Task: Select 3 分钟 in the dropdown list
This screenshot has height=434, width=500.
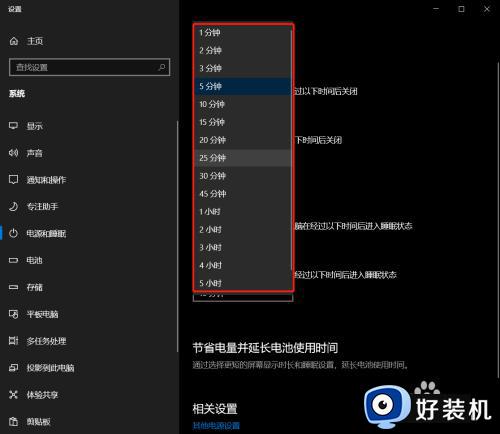Action: point(242,68)
